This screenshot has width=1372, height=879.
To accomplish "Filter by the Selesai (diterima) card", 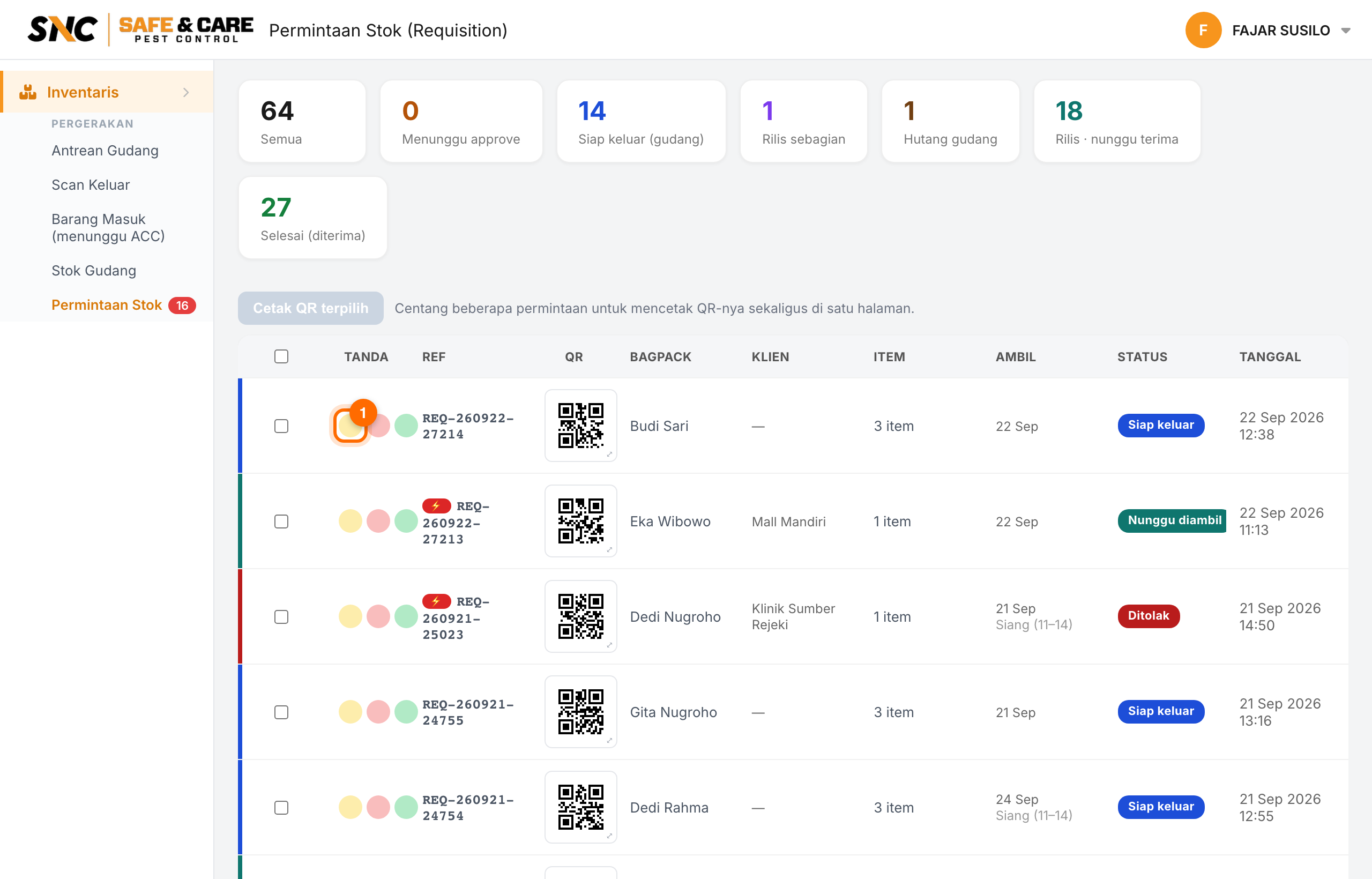I will (x=313, y=218).
